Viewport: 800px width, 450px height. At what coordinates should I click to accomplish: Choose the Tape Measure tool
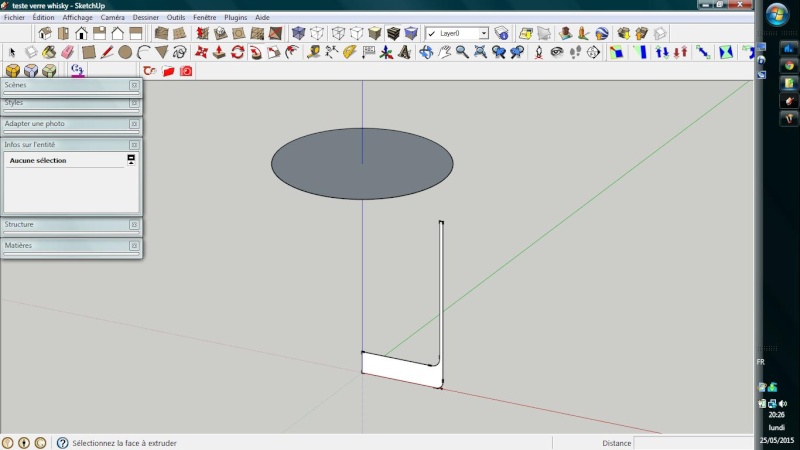[313, 52]
